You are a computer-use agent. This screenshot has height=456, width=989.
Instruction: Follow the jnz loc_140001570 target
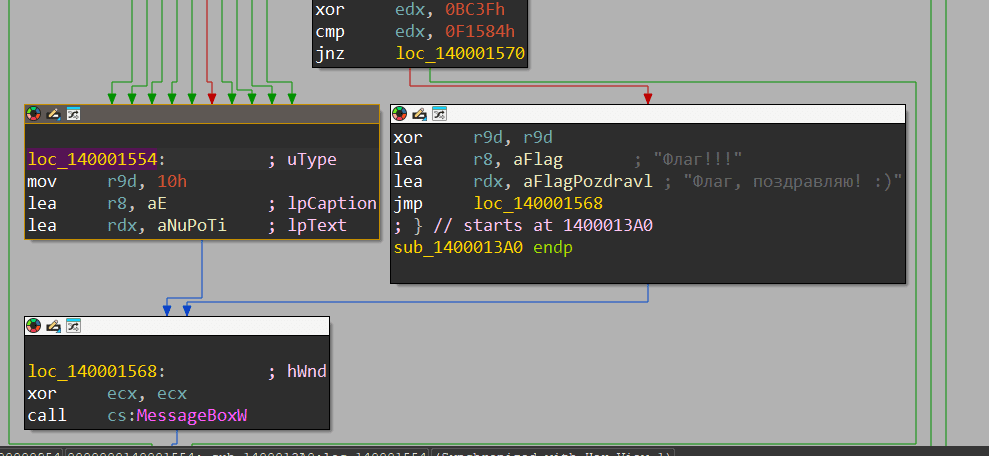click(x=460, y=53)
